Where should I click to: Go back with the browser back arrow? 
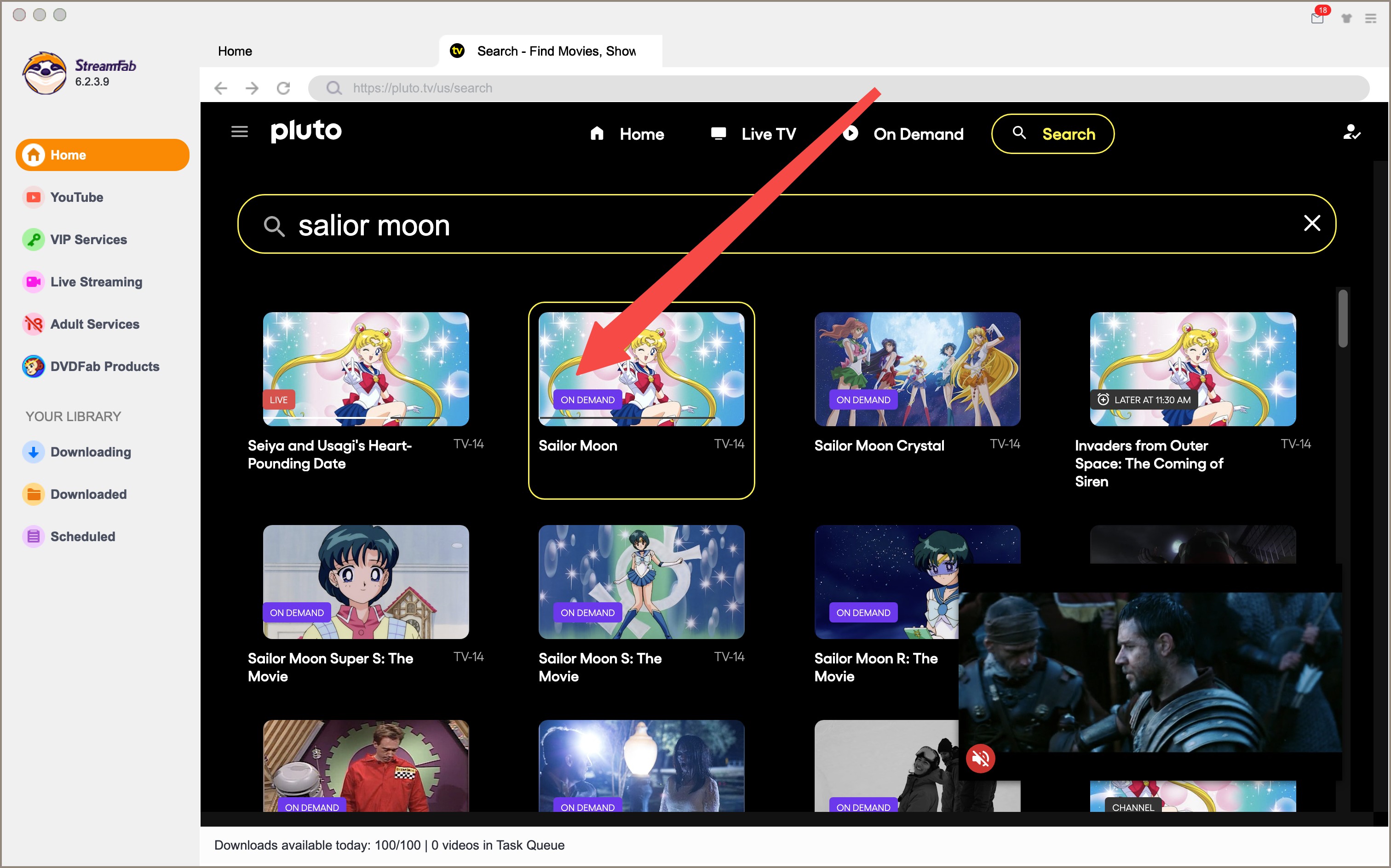pos(220,88)
